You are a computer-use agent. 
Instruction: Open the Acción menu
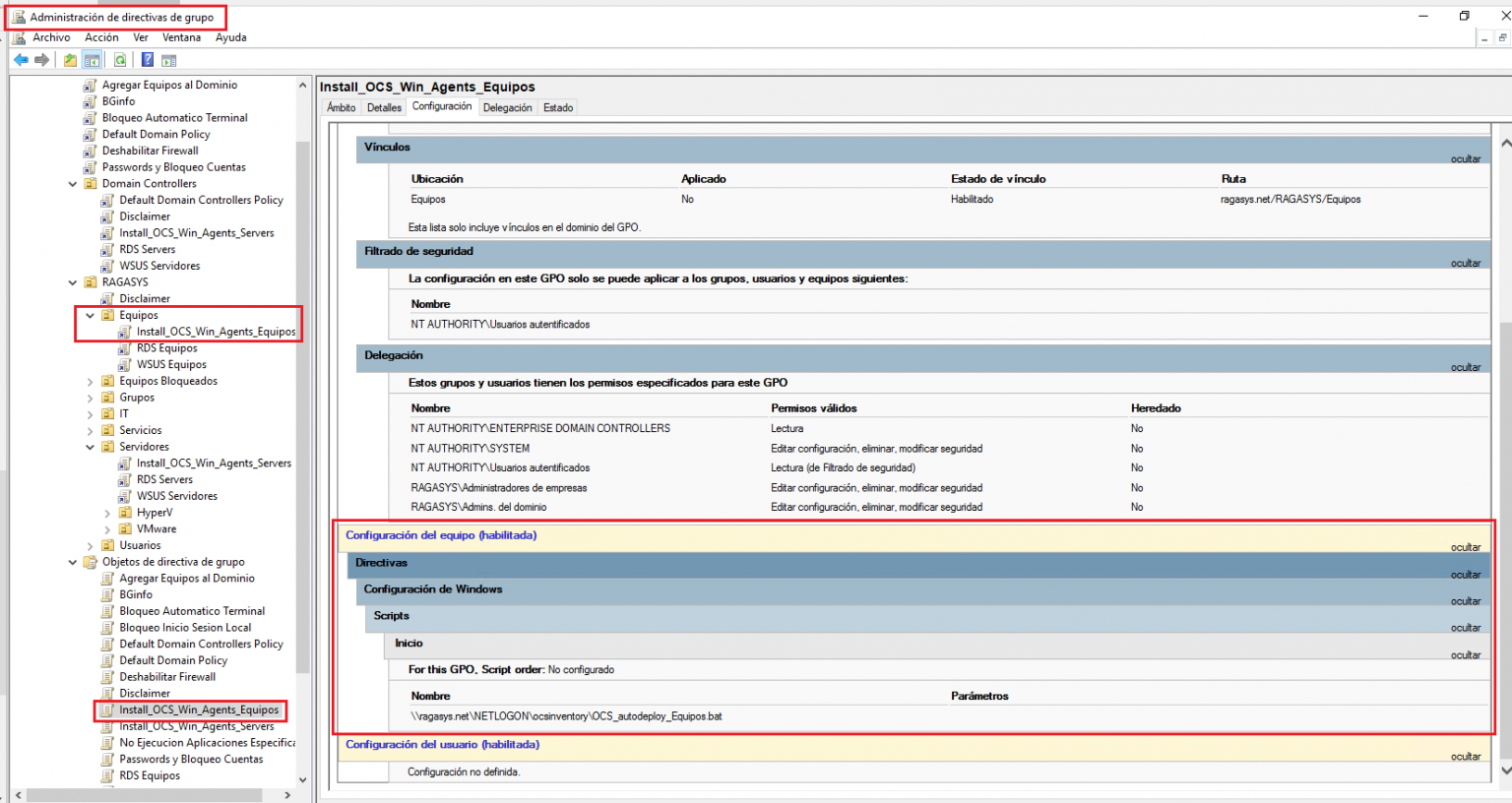[101, 36]
